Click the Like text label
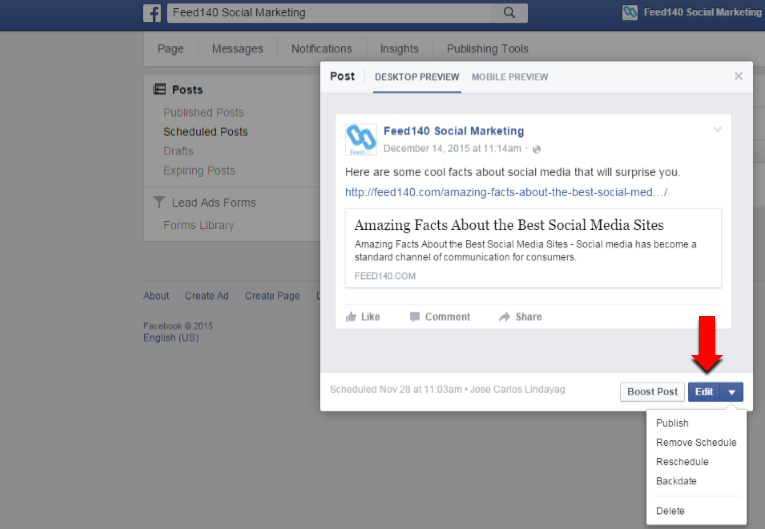Screen dimensions: 765x529 (x=370, y=317)
